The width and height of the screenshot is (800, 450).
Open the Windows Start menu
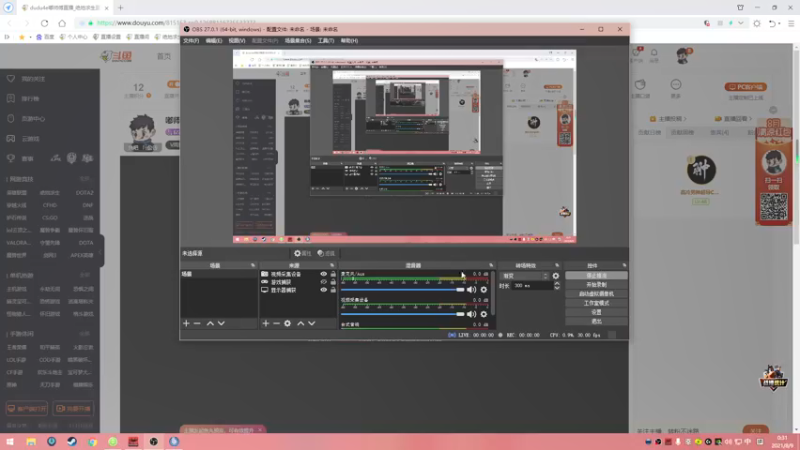[10, 442]
